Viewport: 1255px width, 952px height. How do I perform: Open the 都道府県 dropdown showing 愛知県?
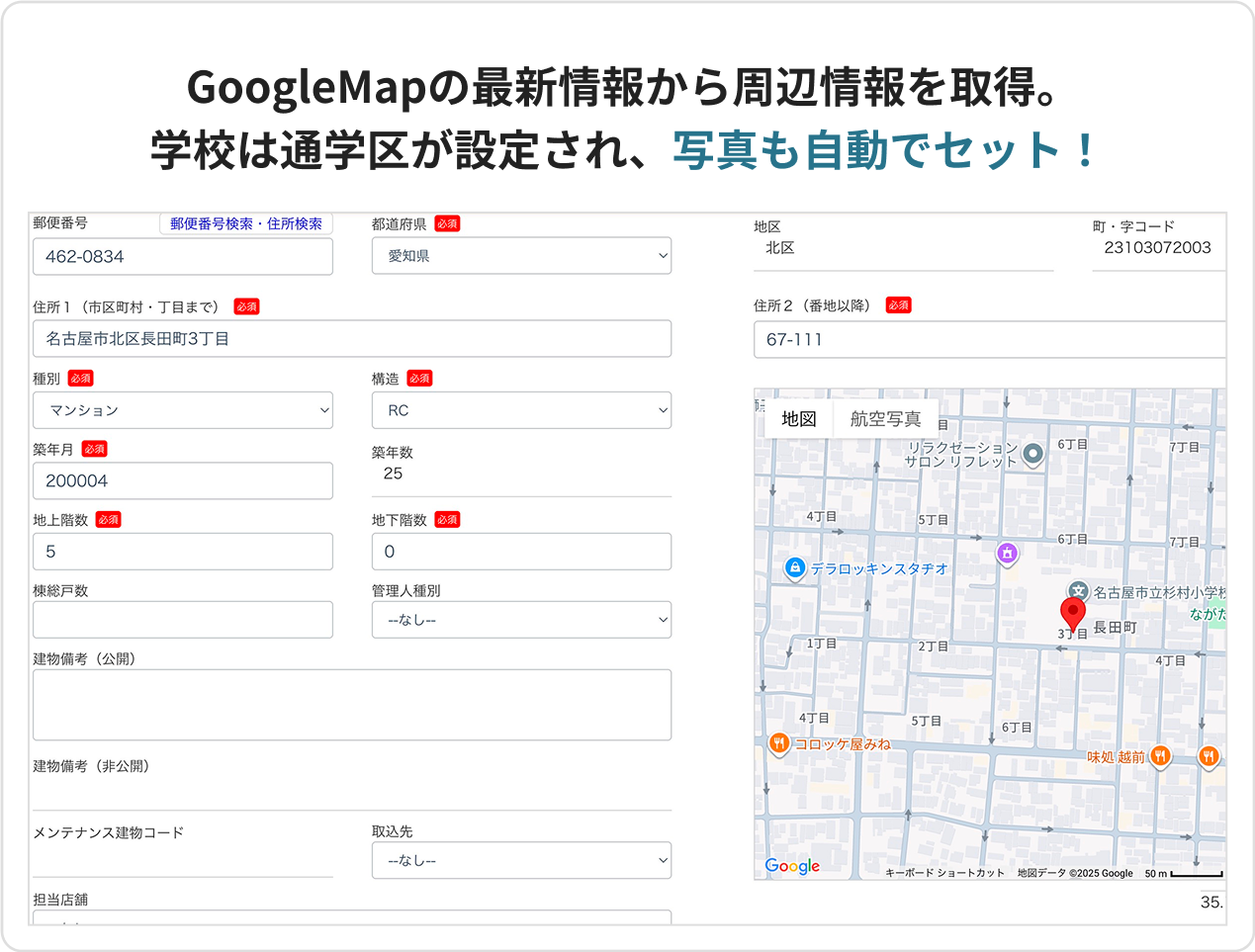pos(521,256)
